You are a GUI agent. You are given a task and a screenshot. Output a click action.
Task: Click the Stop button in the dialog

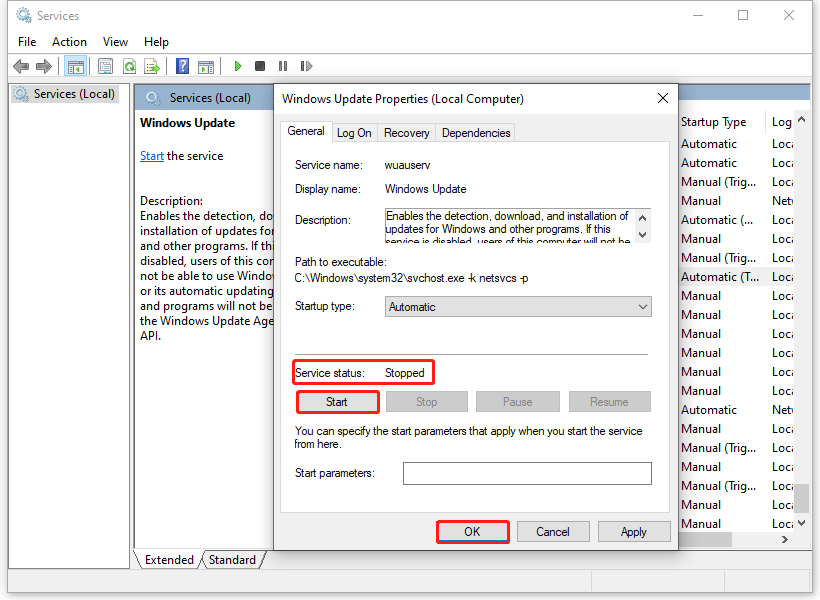tap(427, 402)
